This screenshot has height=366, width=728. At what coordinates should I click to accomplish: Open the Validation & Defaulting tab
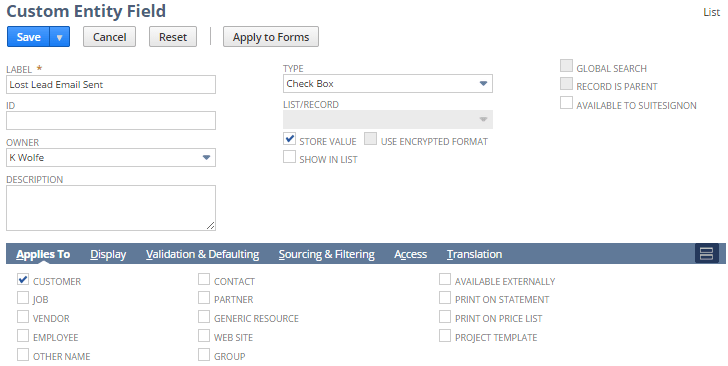click(x=202, y=254)
